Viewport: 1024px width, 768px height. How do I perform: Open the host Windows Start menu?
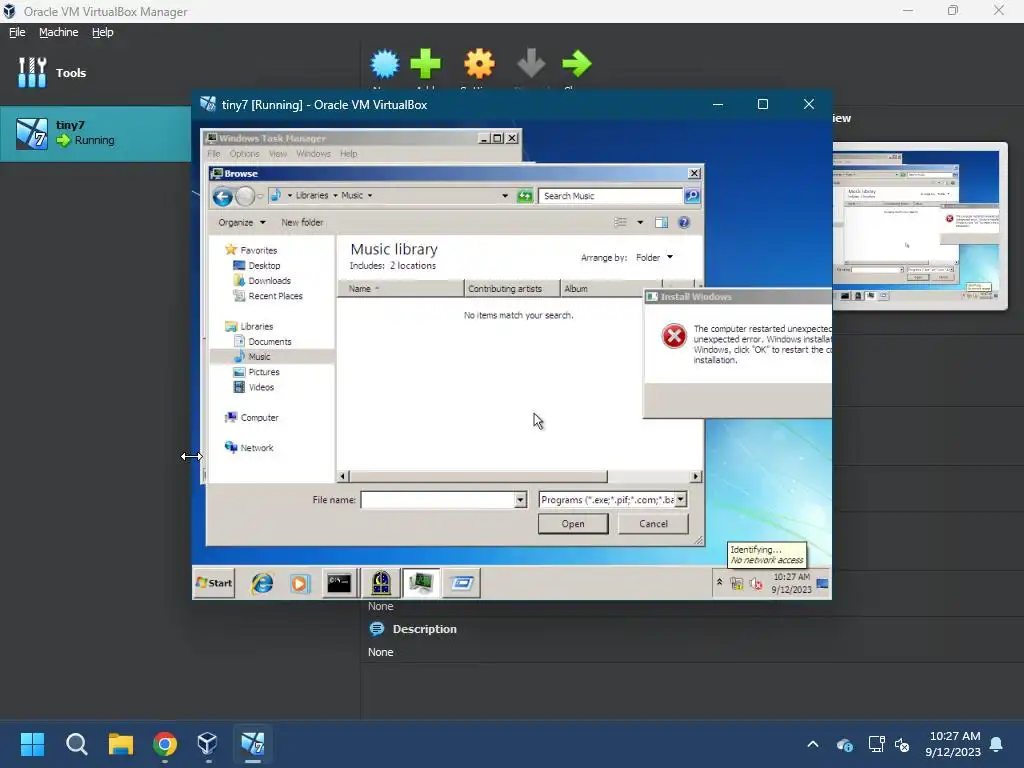pos(32,744)
